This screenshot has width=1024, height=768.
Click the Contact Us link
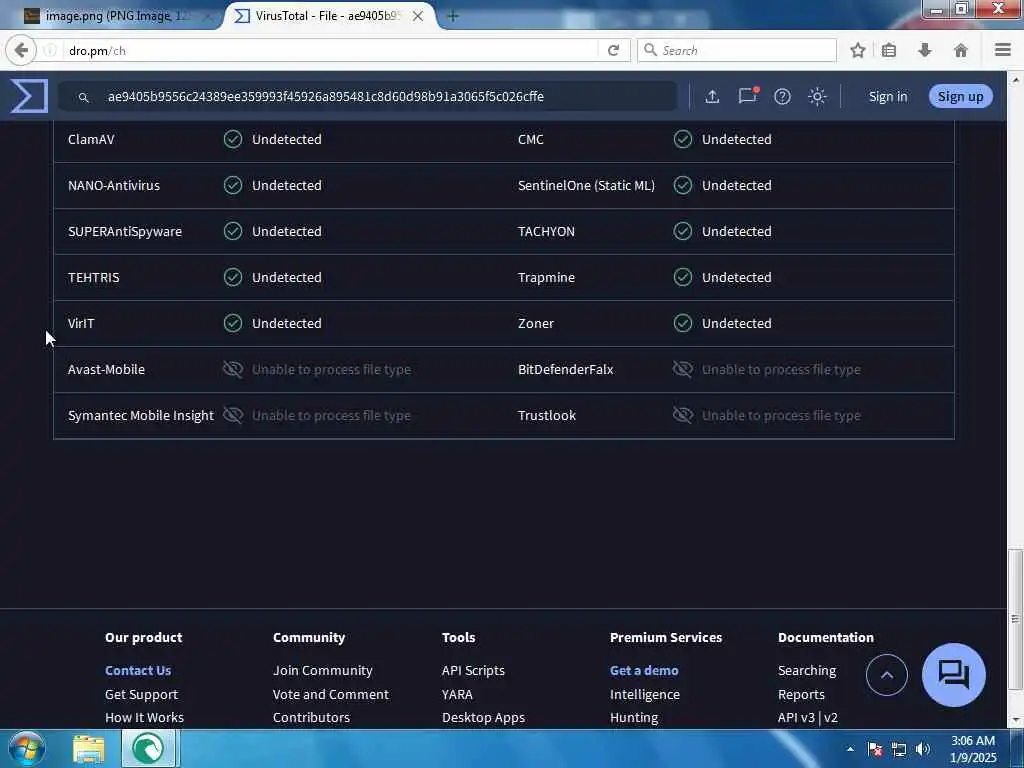(138, 671)
